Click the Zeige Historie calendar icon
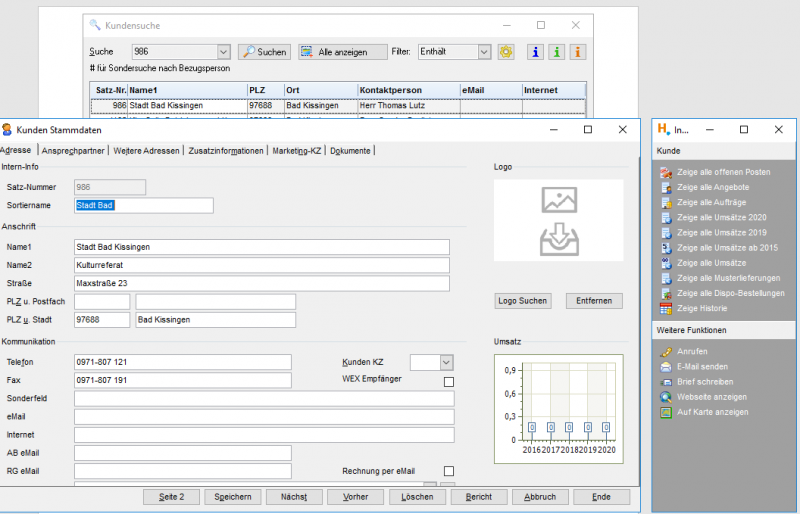This screenshot has width=800, height=514. click(666, 309)
